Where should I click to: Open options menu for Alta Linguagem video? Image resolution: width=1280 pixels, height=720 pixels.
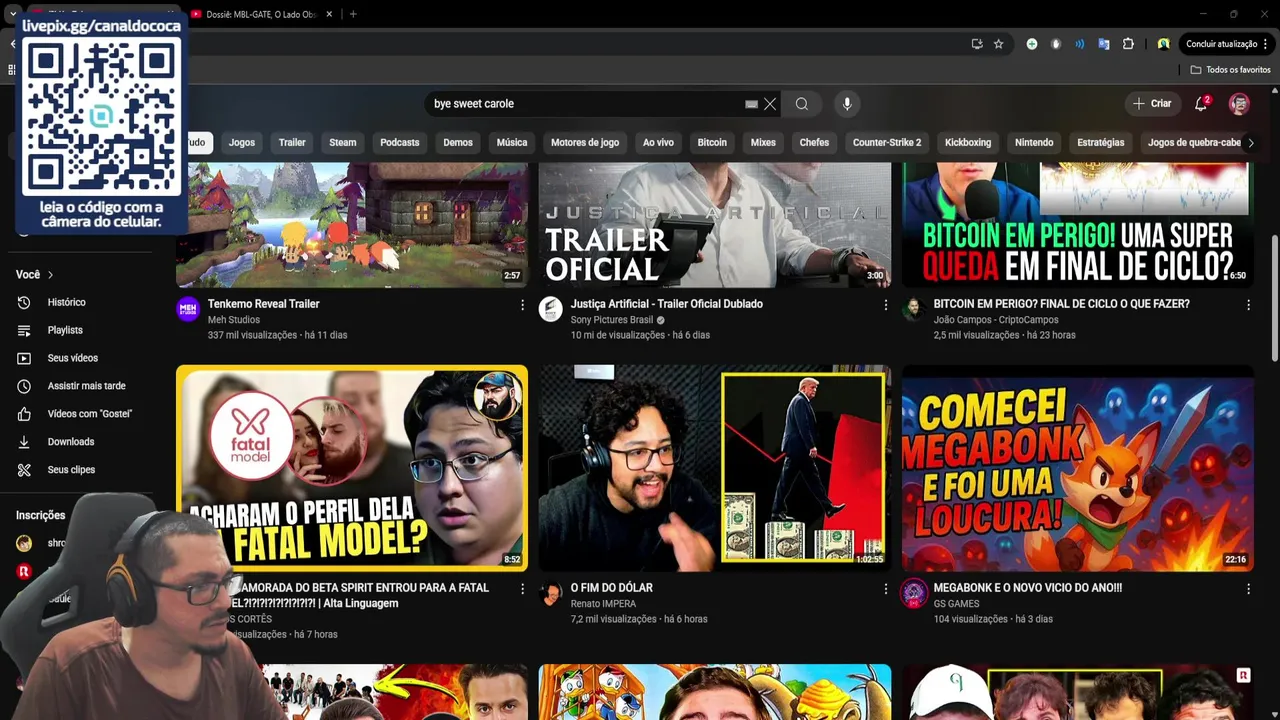click(522, 589)
